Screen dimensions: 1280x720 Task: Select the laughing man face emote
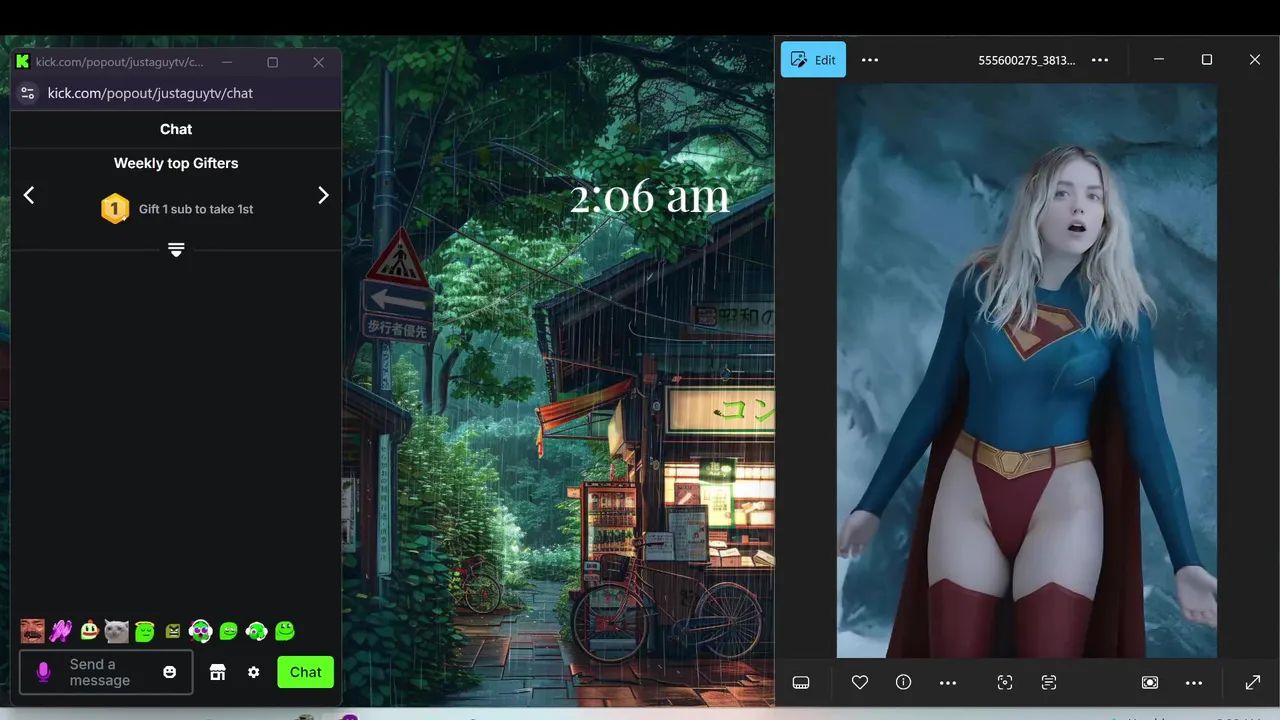pos(33,631)
